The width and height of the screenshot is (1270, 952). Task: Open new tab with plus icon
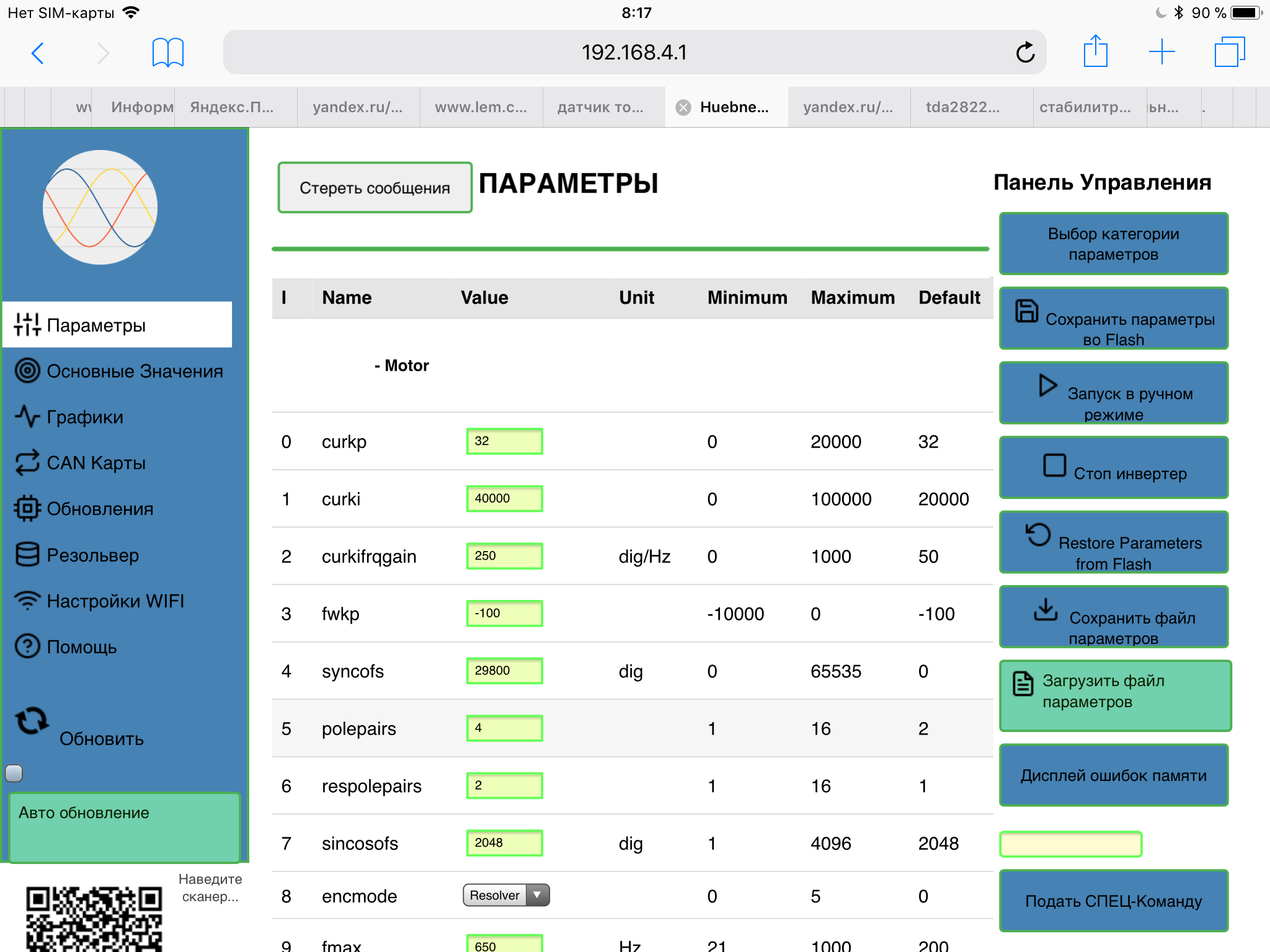(x=1161, y=51)
